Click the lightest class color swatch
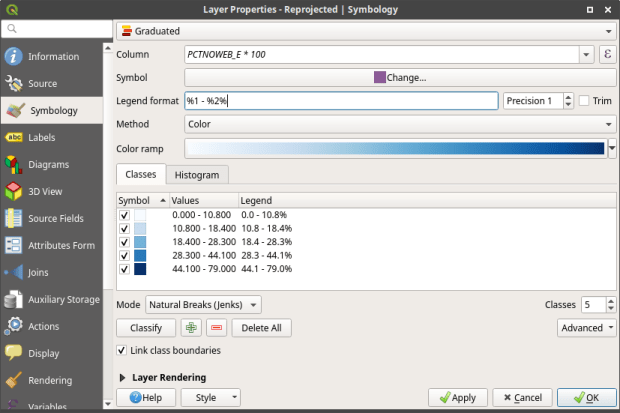The width and height of the screenshot is (620, 413). (140, 215)
